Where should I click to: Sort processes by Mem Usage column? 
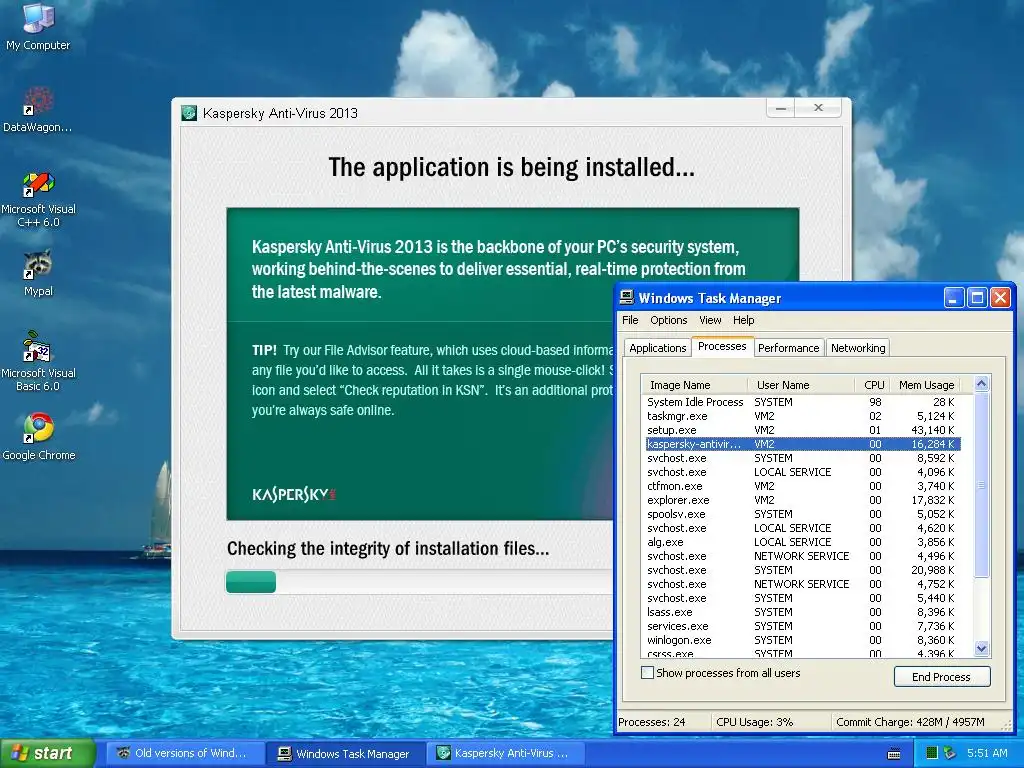pyautogui.click(x=927, y=385)
